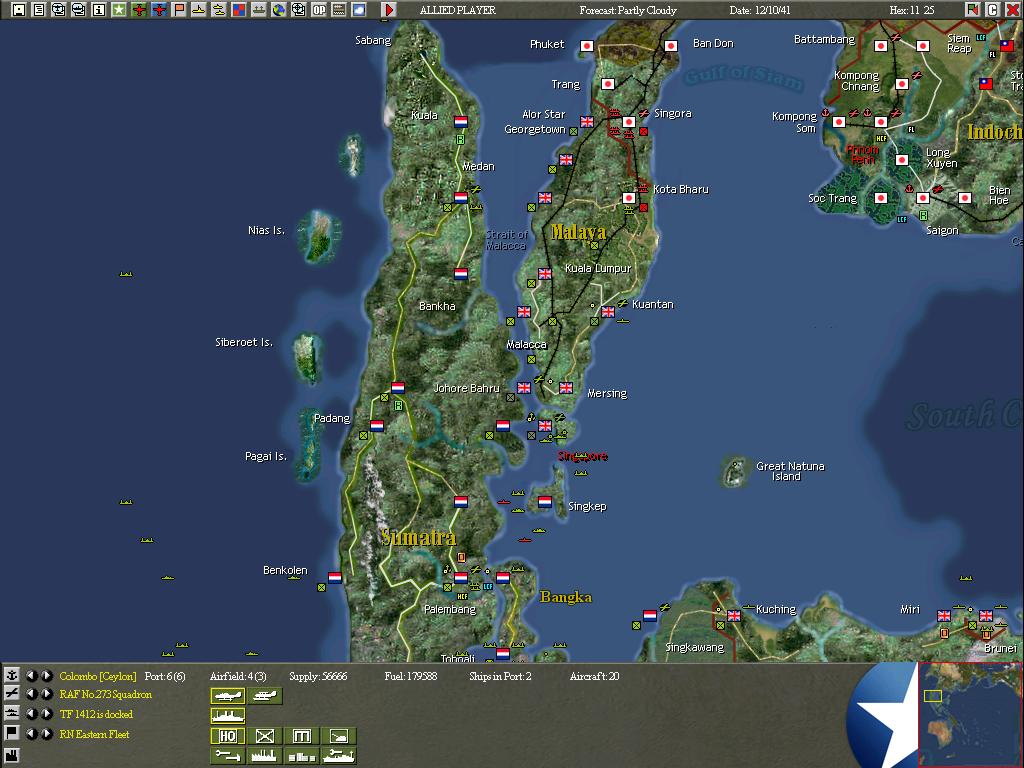Toggle the infantry crossed-box unit button
1024x768 pixels.
pyautogui.click(x=265, y=736)
